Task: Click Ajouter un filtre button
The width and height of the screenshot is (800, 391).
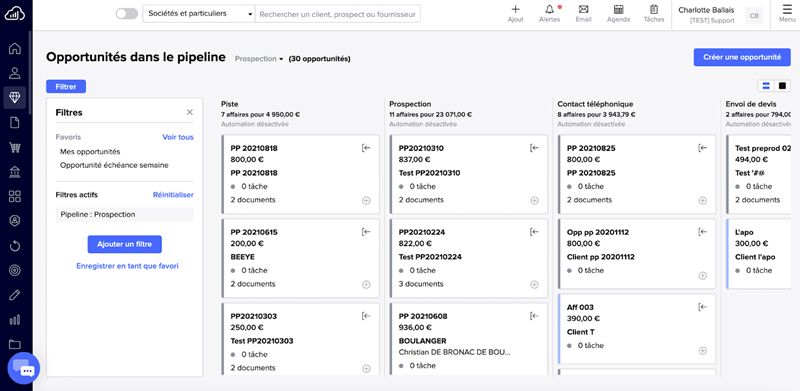Action: [x=124, y=245]
